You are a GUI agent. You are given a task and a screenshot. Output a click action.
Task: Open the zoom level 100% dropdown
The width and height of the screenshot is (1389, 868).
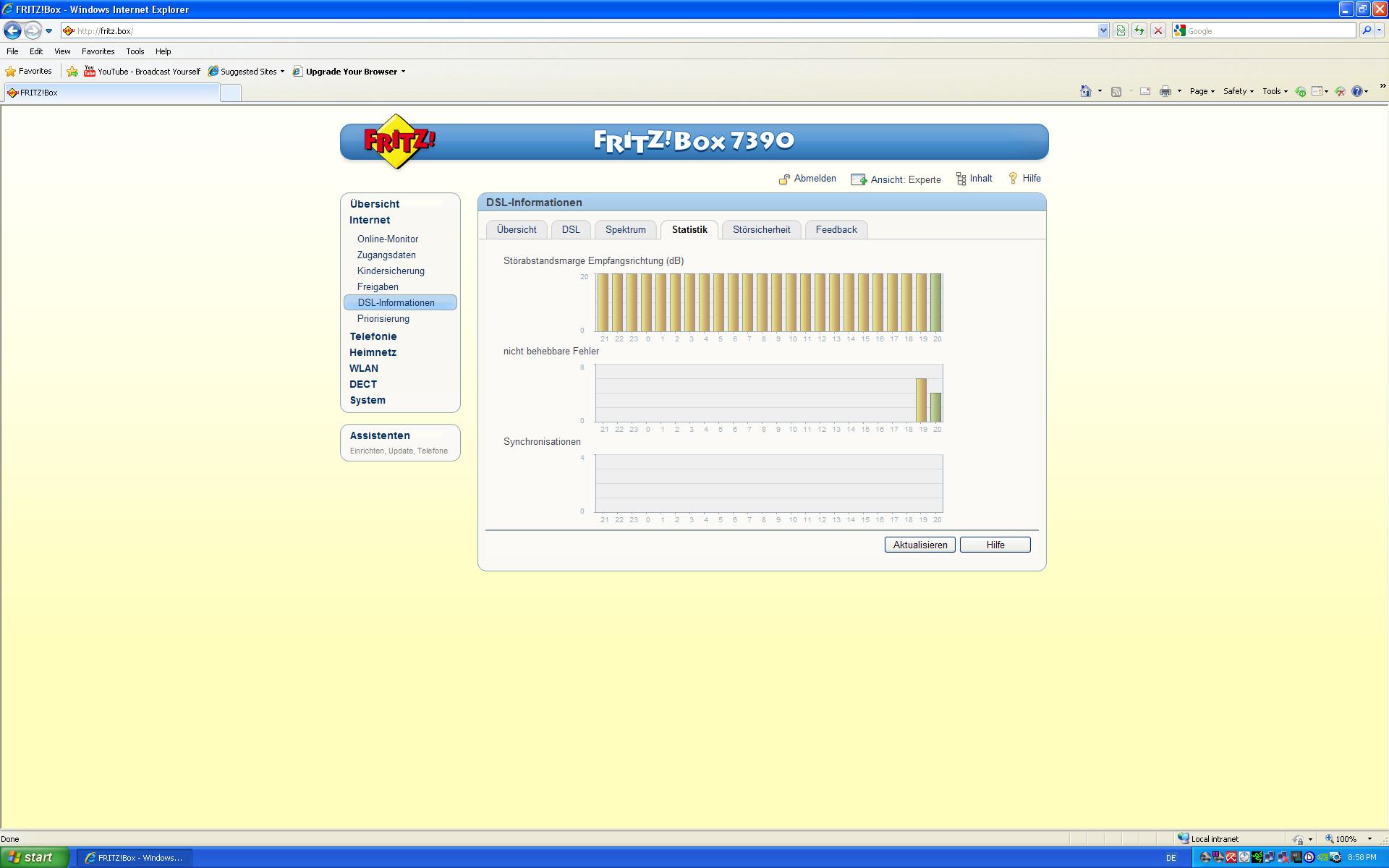[1369, 839]
